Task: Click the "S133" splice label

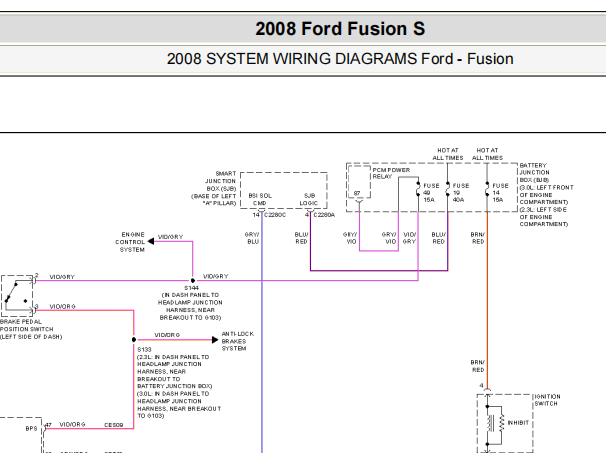Action: [144, 349]
